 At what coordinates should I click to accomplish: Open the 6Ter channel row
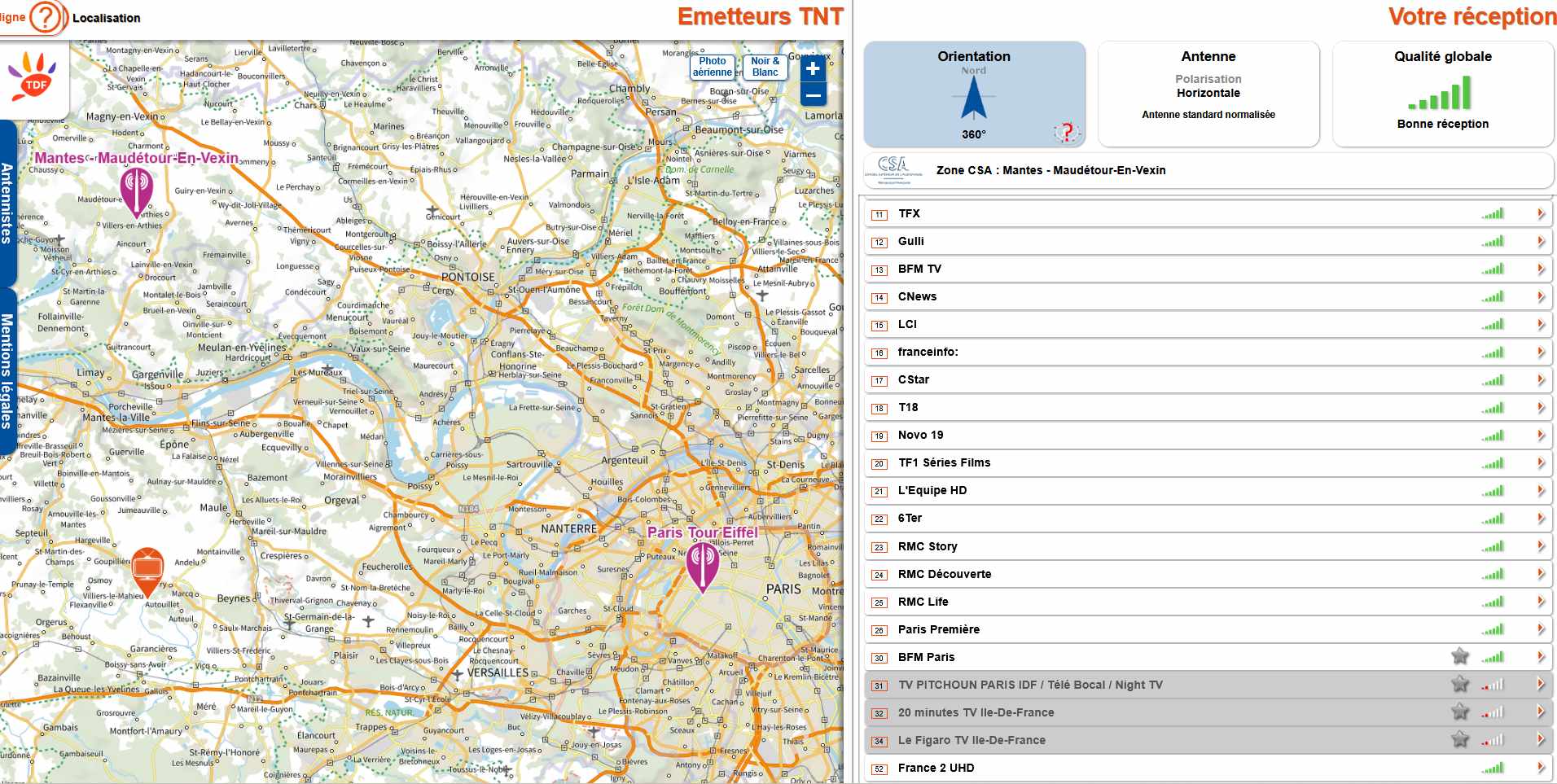coord(1208,518)
